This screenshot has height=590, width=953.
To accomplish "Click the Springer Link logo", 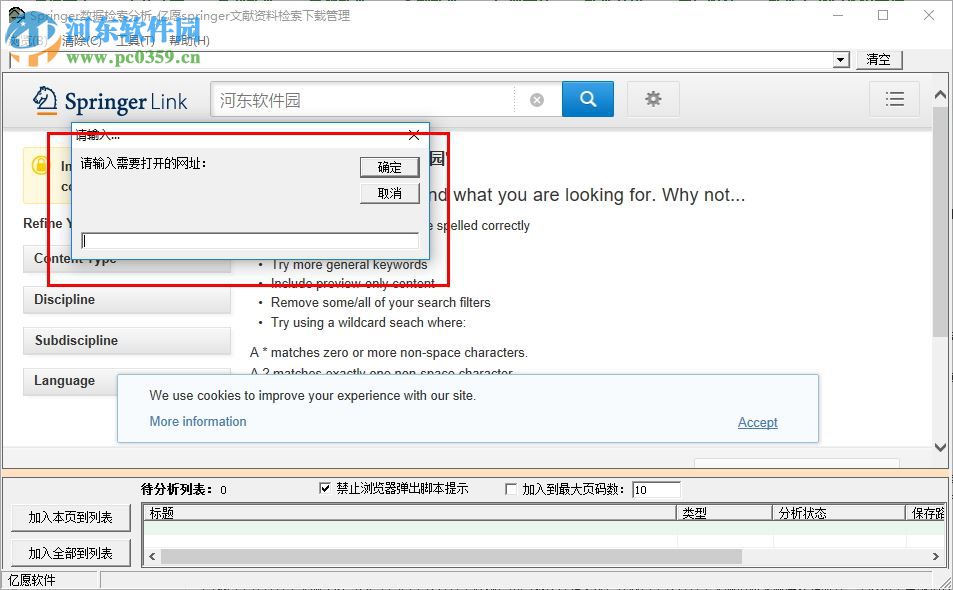I will pos(110,101).
